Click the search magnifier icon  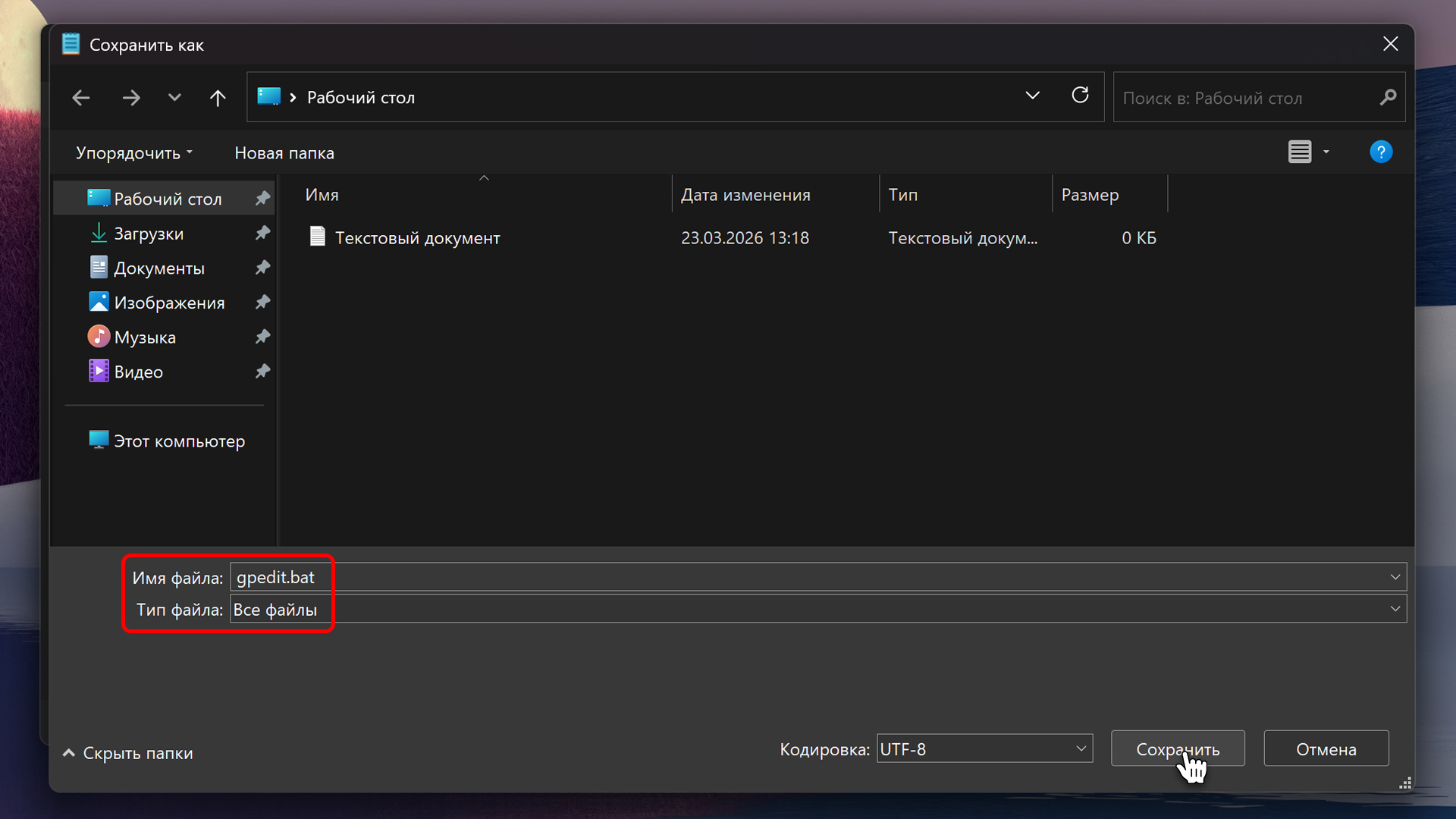click(x=1388, y=98)
